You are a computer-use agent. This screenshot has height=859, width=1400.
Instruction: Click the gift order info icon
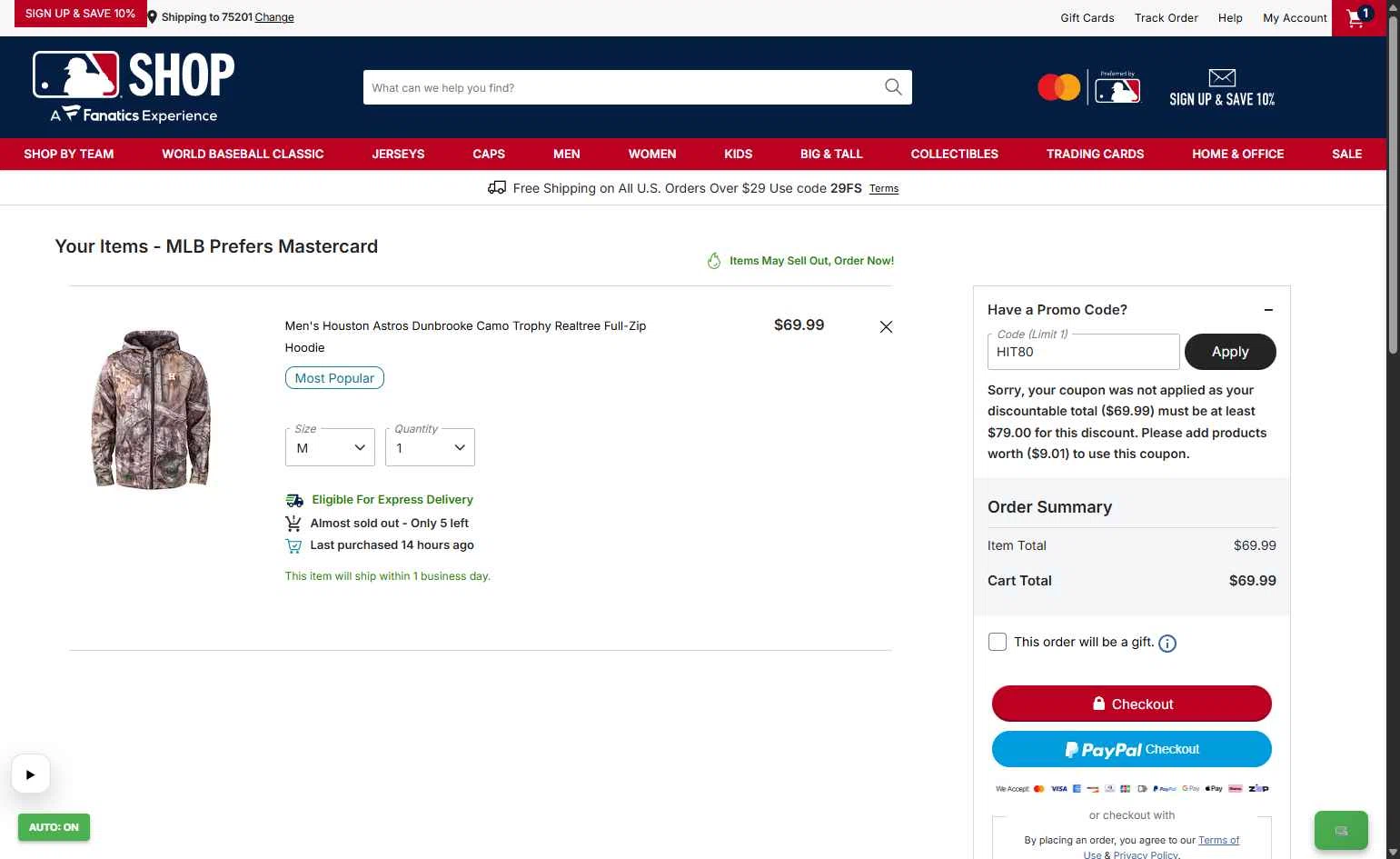click(1167, 644)
